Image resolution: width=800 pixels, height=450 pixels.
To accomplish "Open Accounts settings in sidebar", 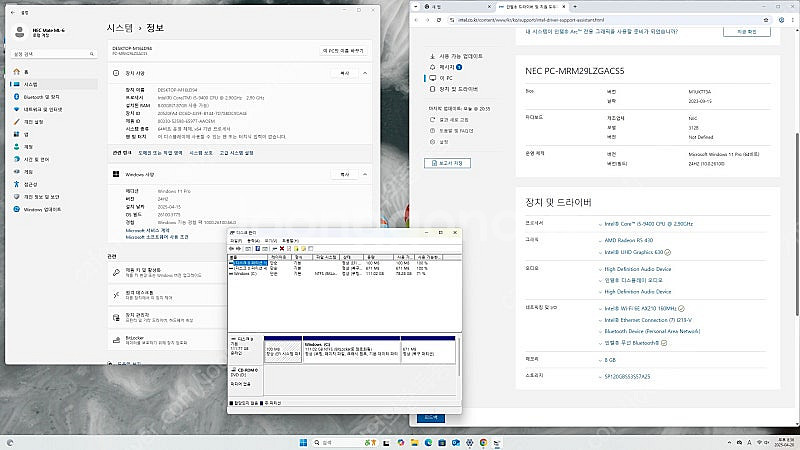I will 54,147.
